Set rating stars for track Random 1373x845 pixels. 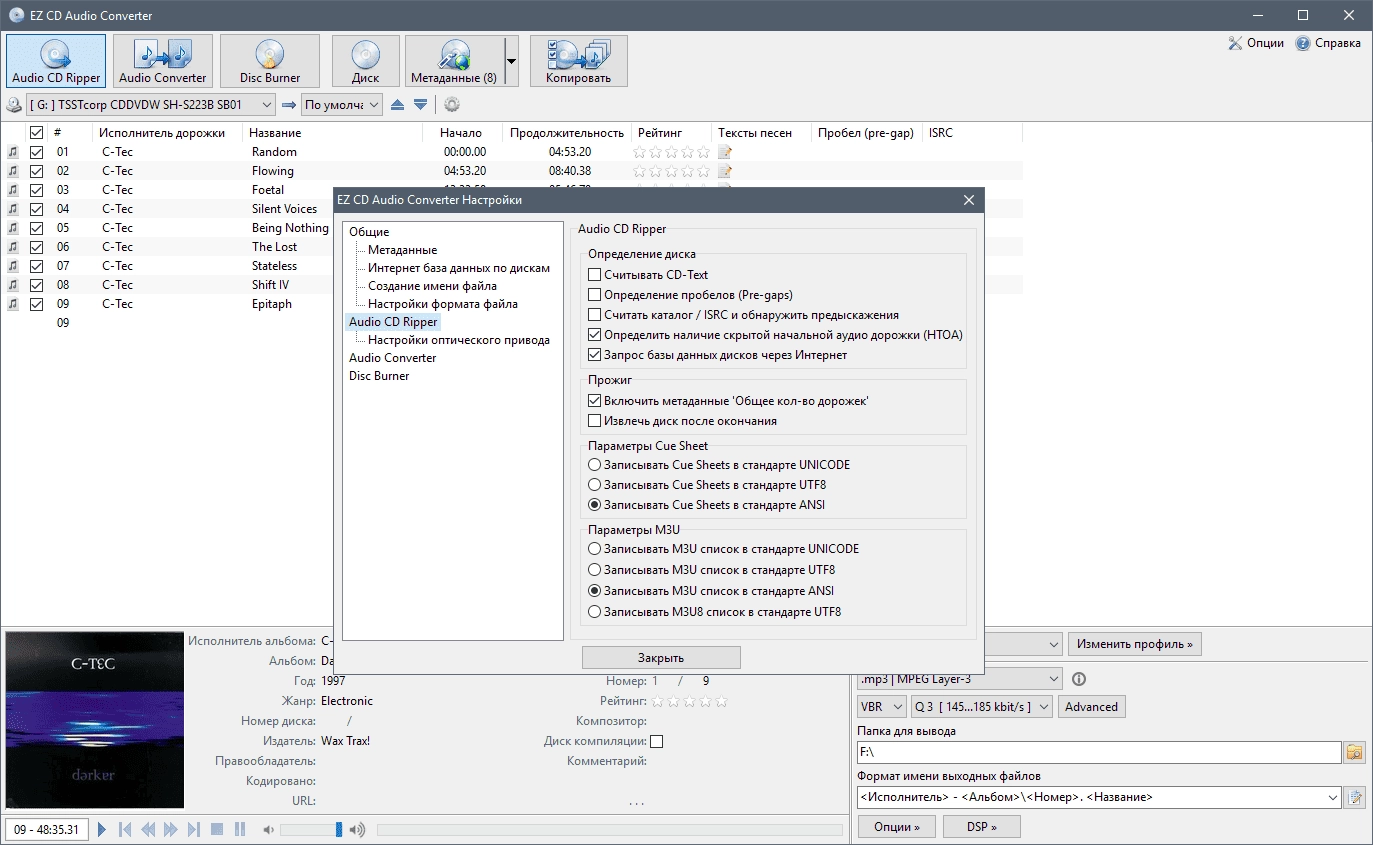pos(672,152)
